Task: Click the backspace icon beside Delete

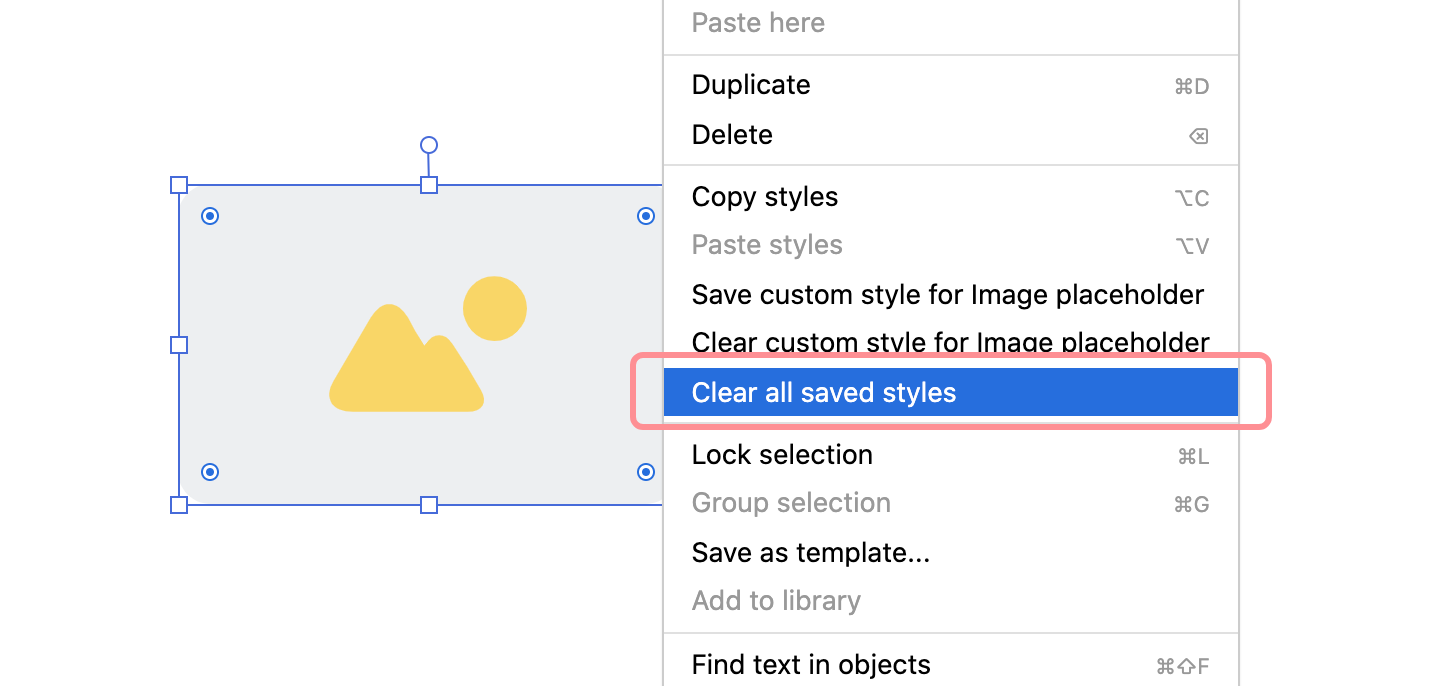Action: 1198,136
